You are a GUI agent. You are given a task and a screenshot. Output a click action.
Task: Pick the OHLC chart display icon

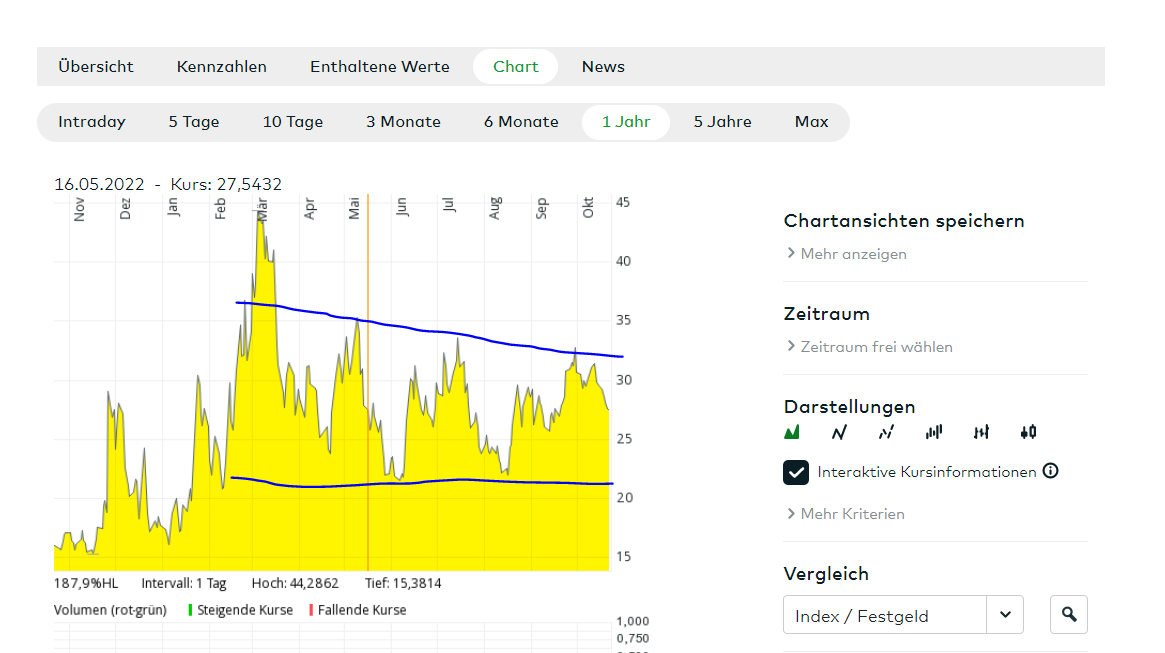(x=981, y=432)
